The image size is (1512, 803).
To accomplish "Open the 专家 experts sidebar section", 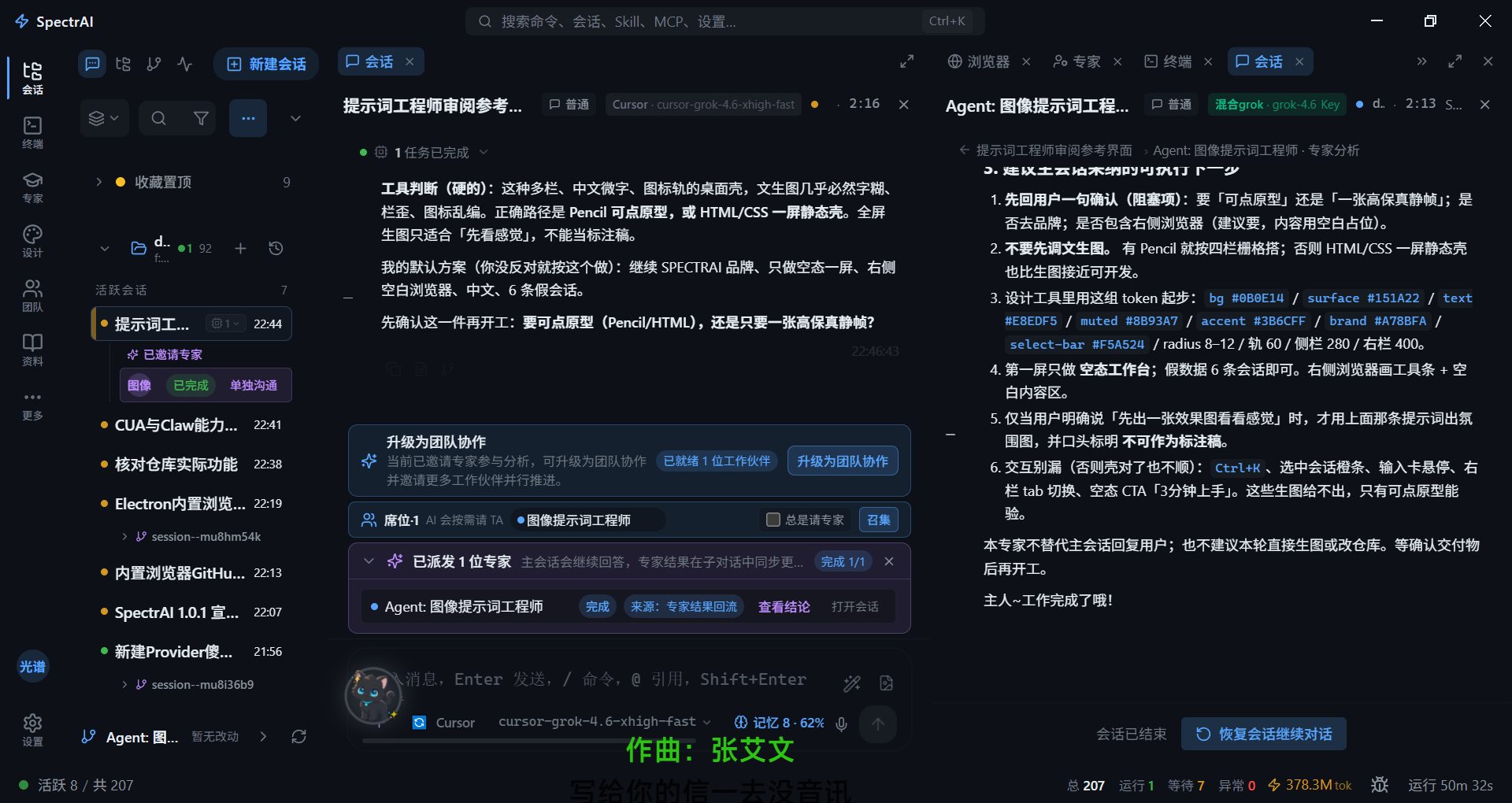I will (x=32, y=187).
